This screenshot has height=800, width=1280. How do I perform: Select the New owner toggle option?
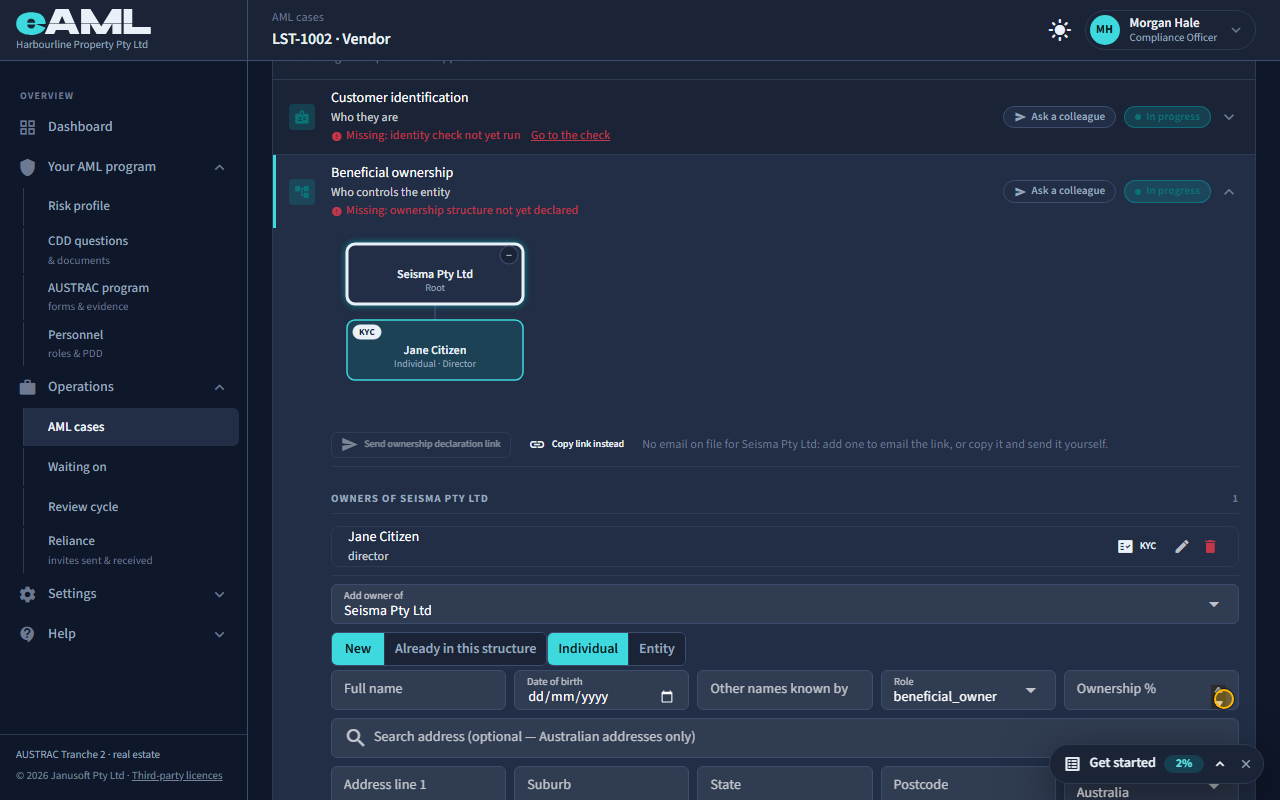(358, 649)
